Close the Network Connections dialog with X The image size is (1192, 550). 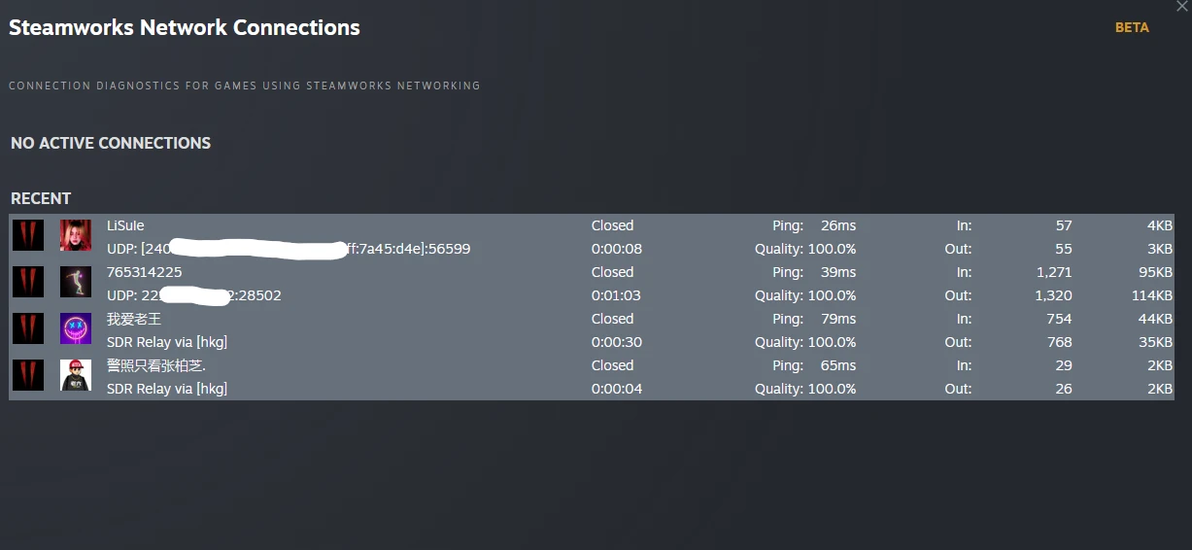point(1183,5)
